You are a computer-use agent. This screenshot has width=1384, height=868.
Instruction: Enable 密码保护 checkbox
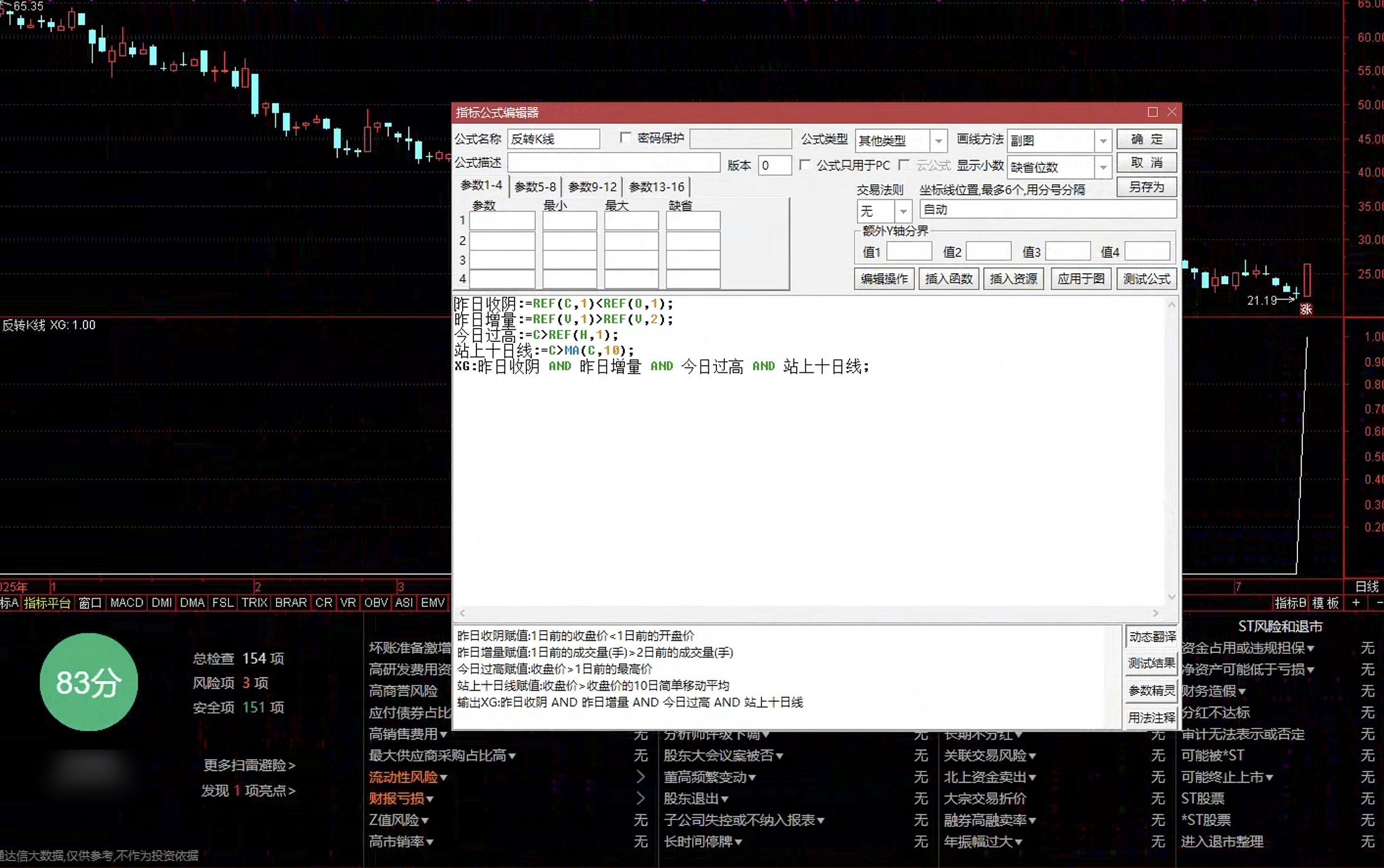625,138
